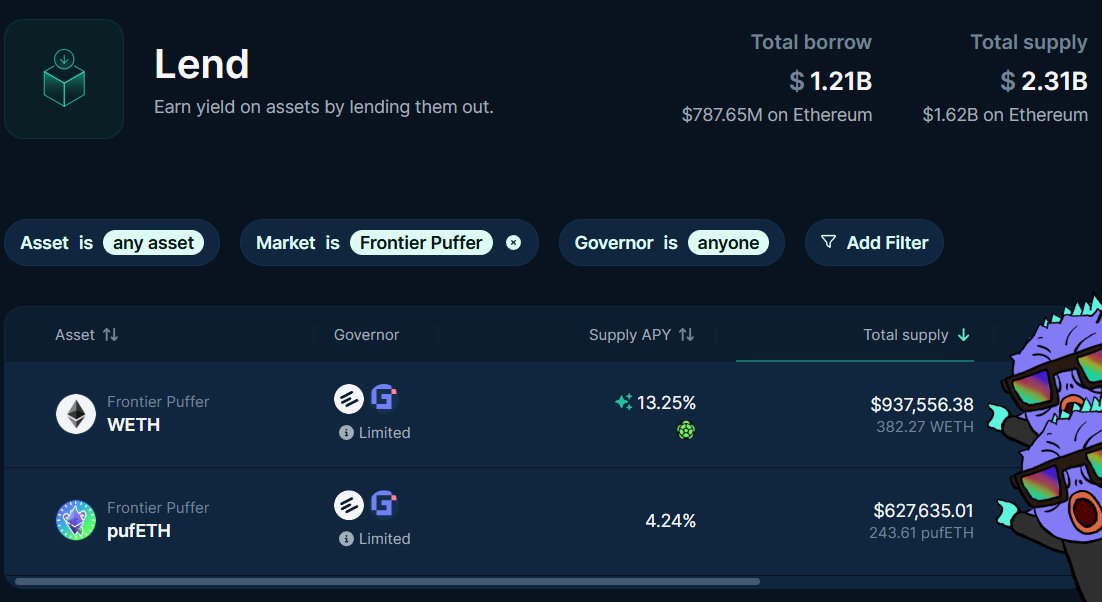Click the 13.25% supply APY value
Image resolution: width=1102 pixels, height=602 pixels.
coord(666,403)
